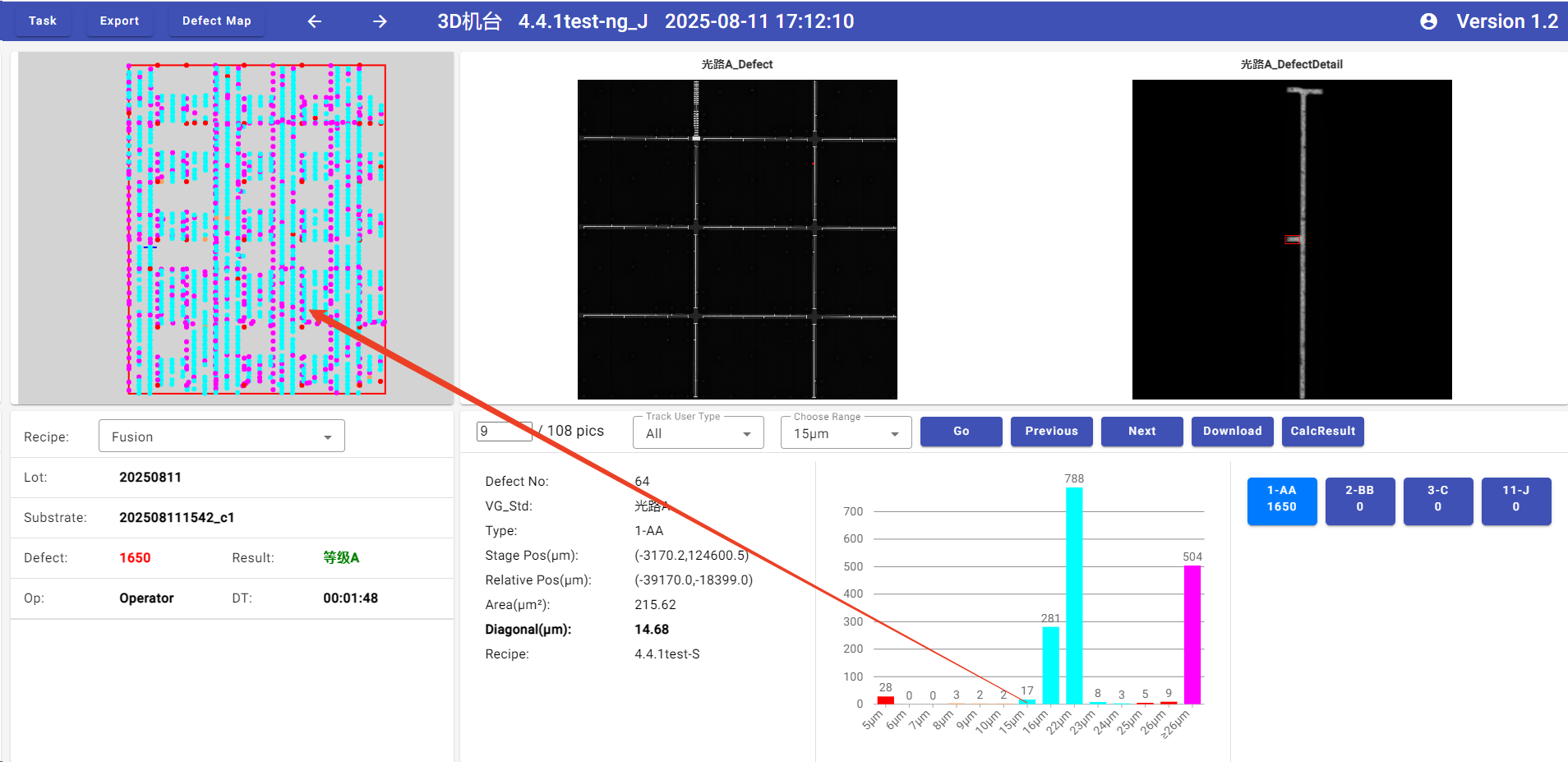This screenshot has height=762, width=1568.
Task: Download the current defect image
Action: click(x=1232, y=432)
